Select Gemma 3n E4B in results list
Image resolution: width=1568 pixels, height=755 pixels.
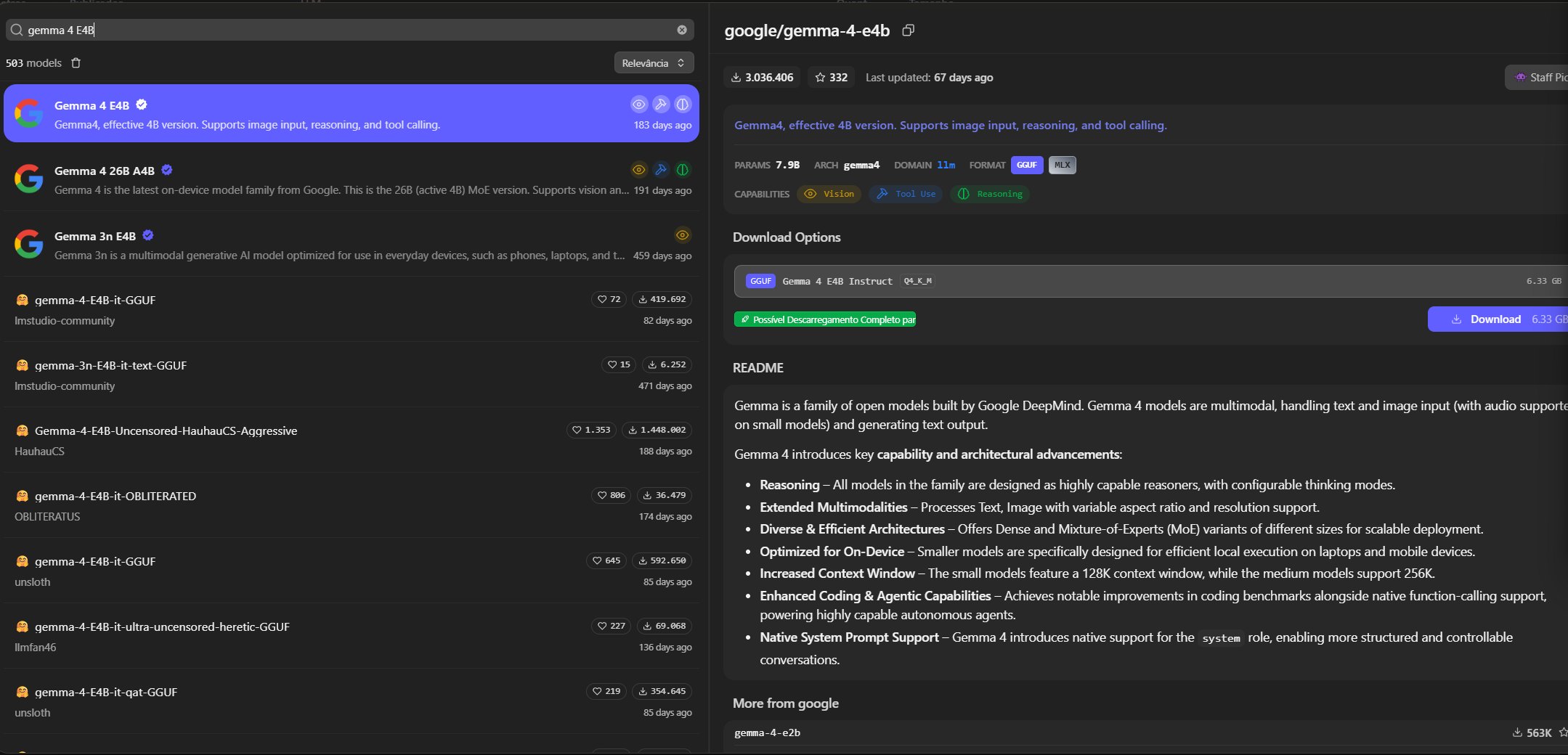pos(352,245)
